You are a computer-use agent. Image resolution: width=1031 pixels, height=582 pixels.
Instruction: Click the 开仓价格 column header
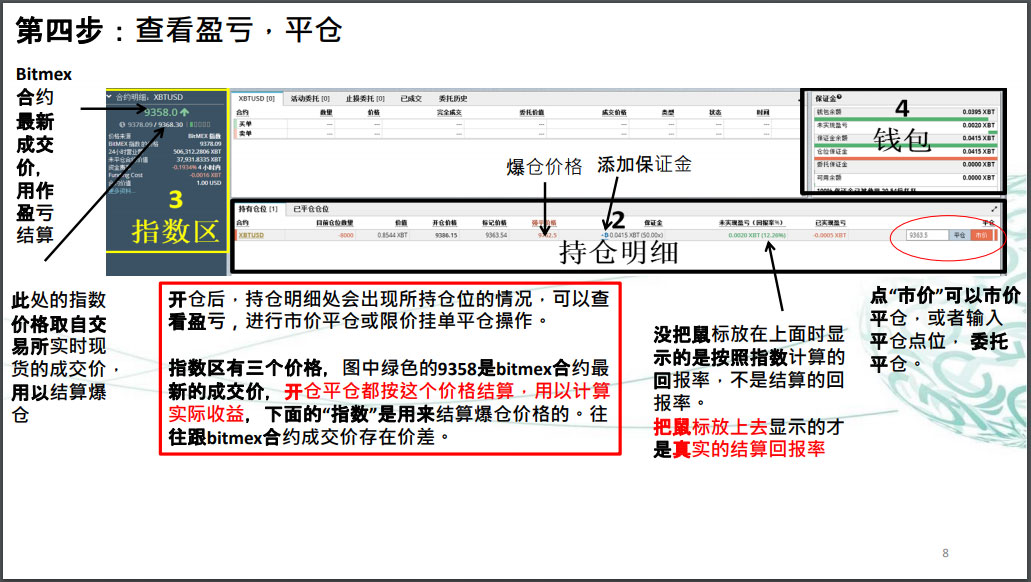tap(444, 223)
